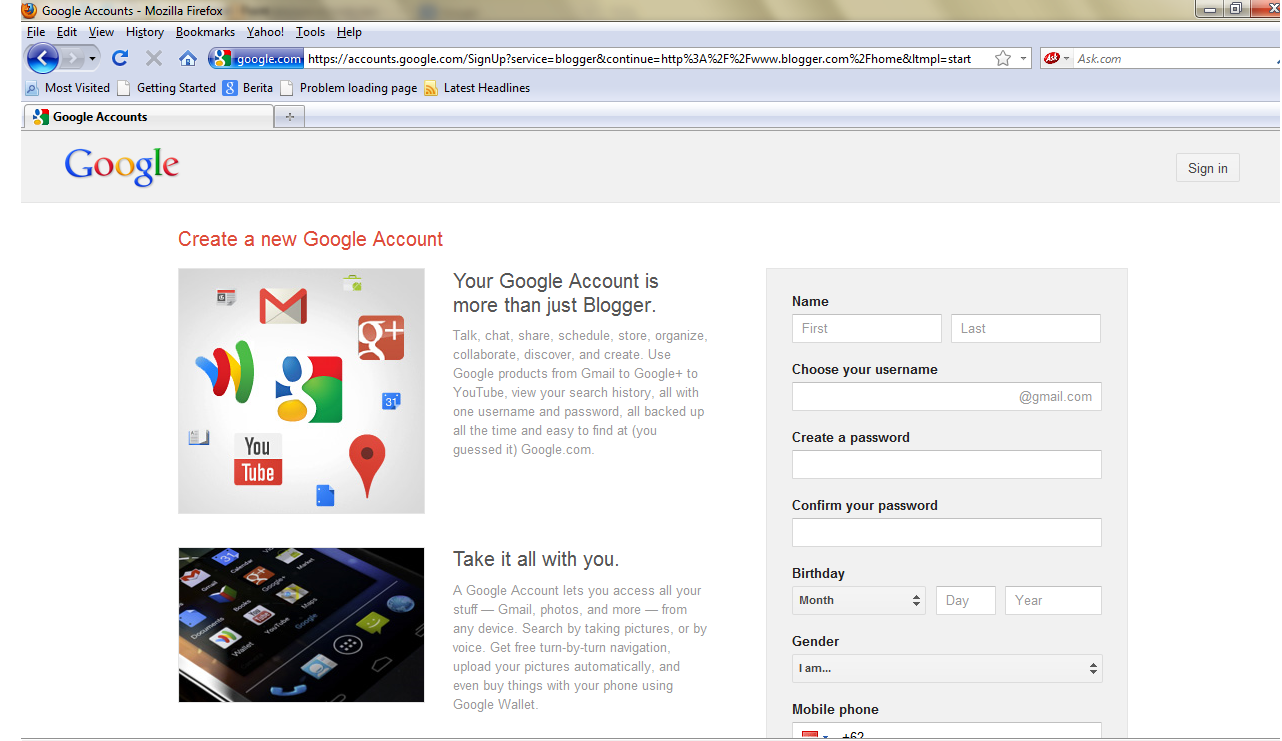Screen dimensions: 1282x741
Task: Click the 'Take it all with you.' heading
Action: coord(536,559)
